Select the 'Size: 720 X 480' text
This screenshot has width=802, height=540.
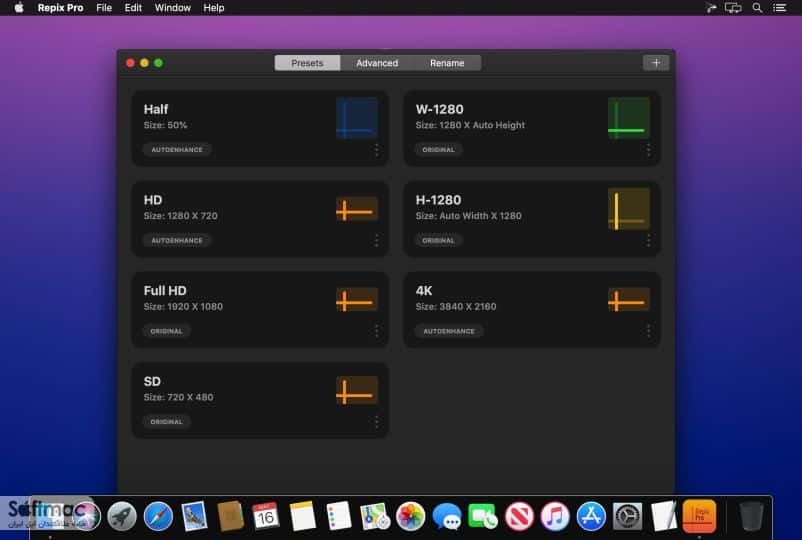tap(179, 397)
